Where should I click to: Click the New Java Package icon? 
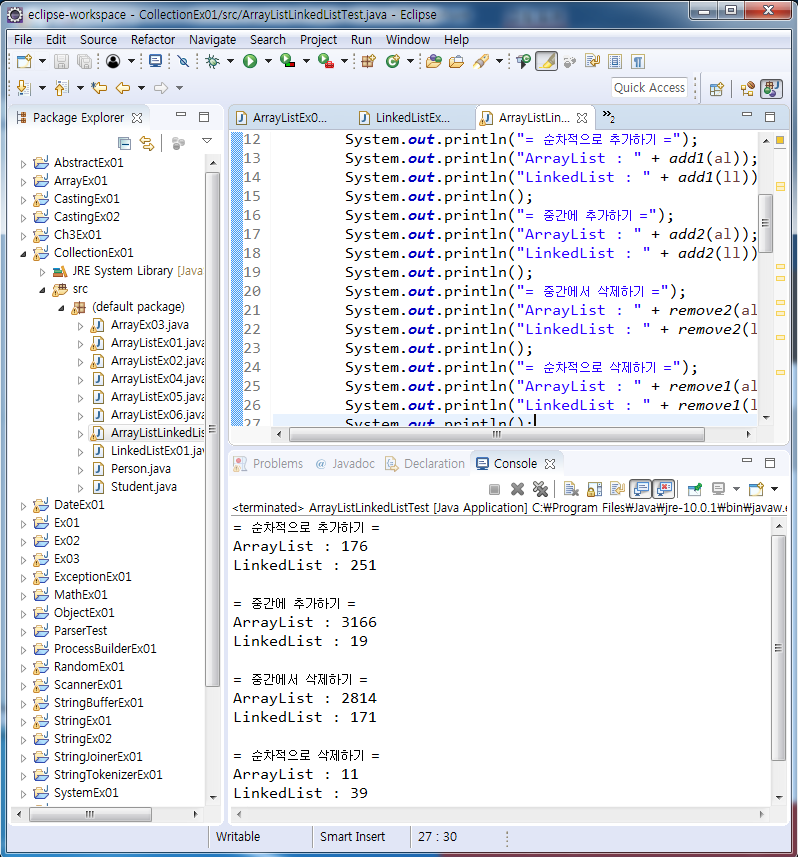click(368, 61)
